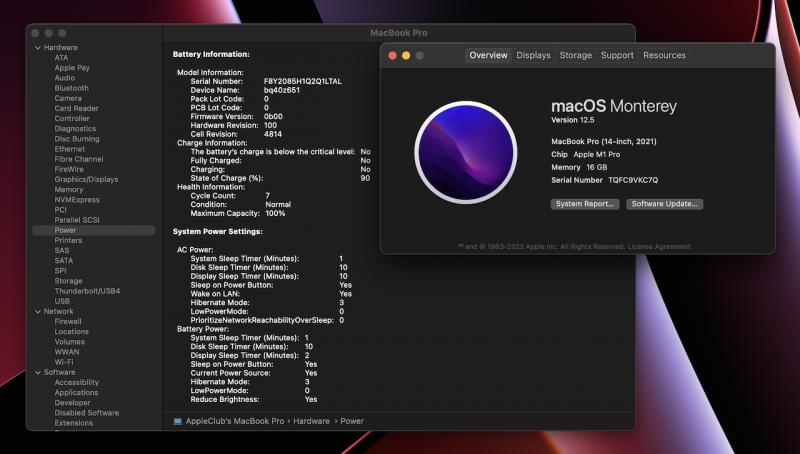Select Camera in the sidebar

tap(68, 98)
